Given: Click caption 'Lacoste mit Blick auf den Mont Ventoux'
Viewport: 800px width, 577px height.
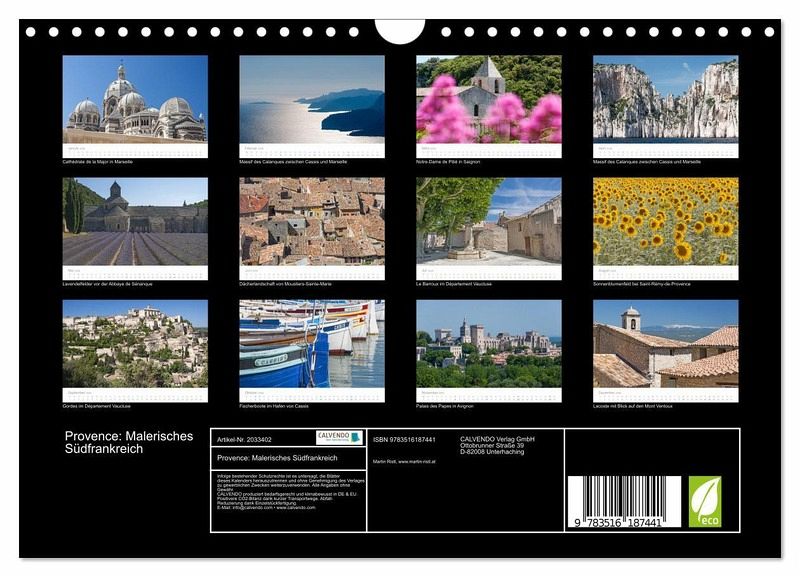Looking at the screenshot, I should [633, 407].
